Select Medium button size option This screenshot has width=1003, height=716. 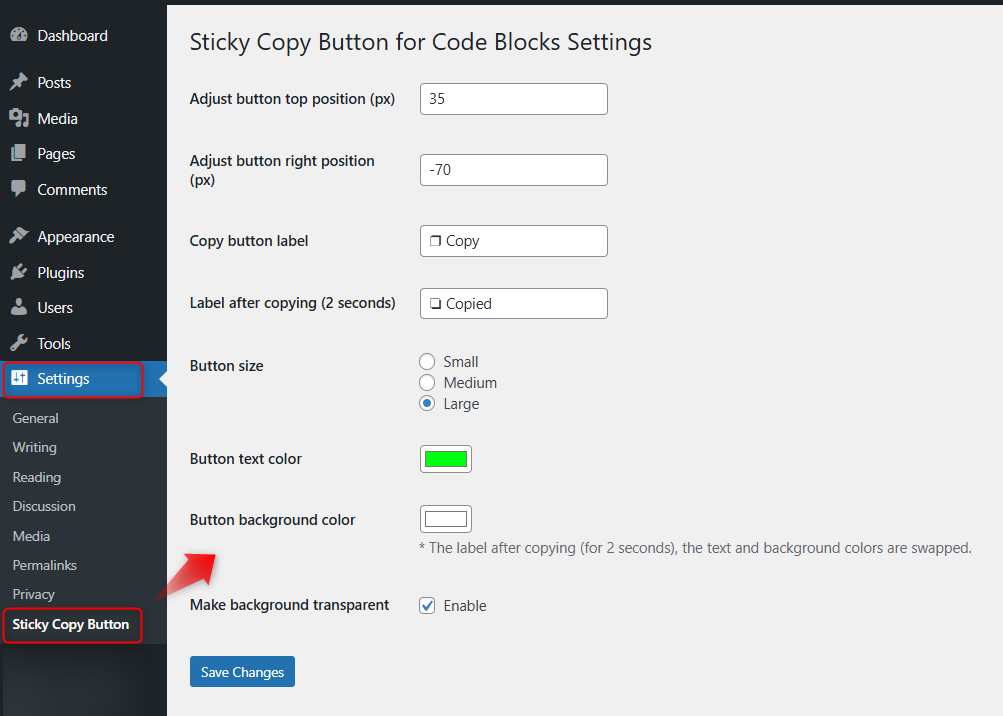coord(427,383)
